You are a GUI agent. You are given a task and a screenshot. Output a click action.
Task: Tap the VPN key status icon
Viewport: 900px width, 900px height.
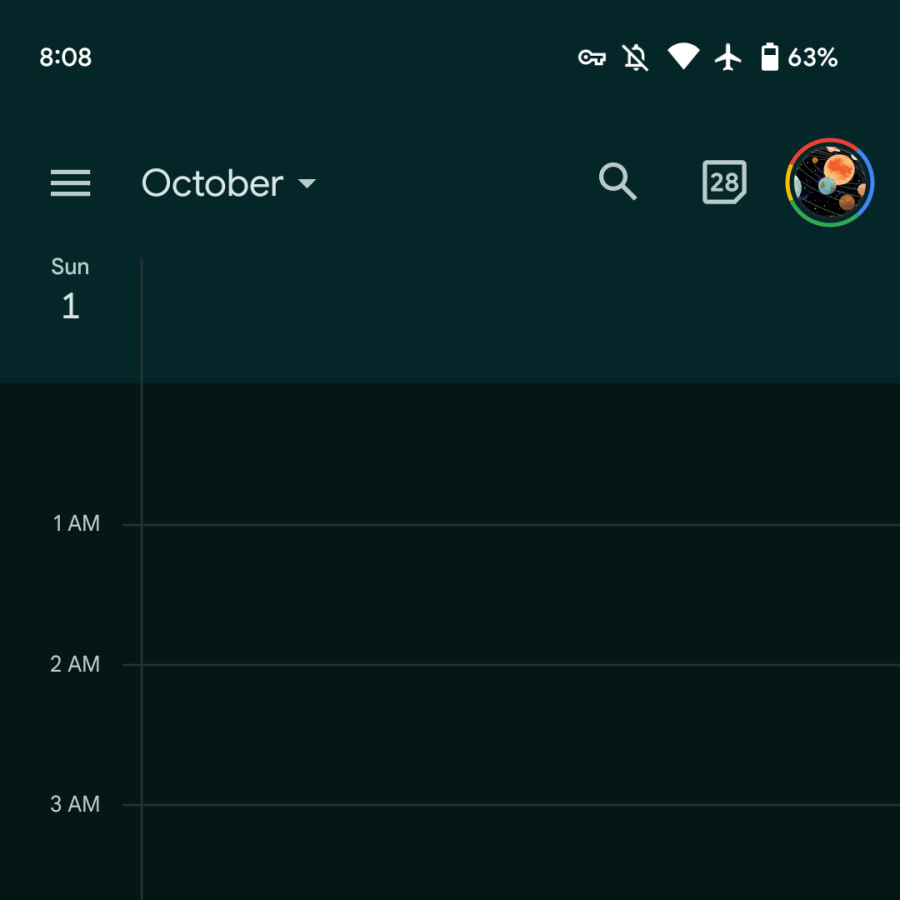click(x=592, y=57)
